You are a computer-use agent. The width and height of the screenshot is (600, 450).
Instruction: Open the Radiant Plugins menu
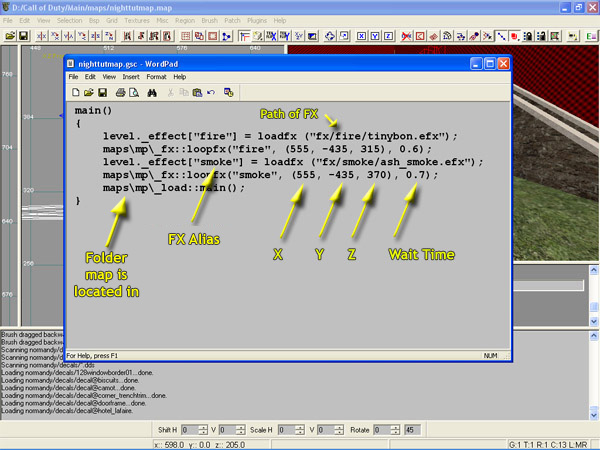257,21
